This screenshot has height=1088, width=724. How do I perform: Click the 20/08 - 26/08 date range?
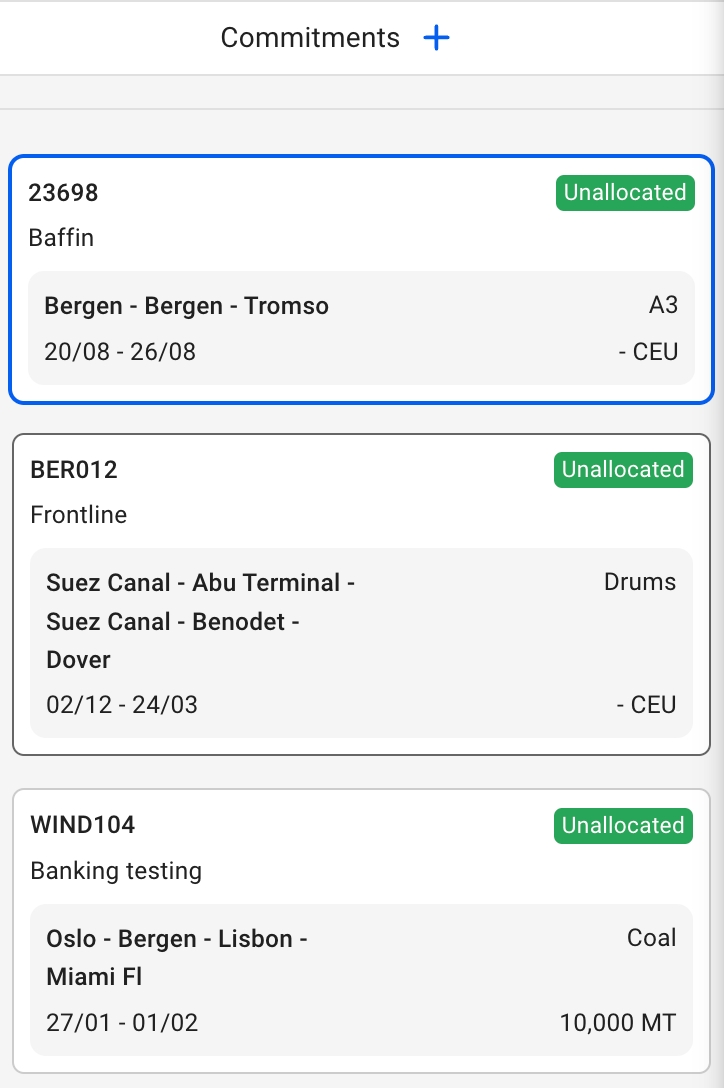pyautogui.click(x=120, y=352)
